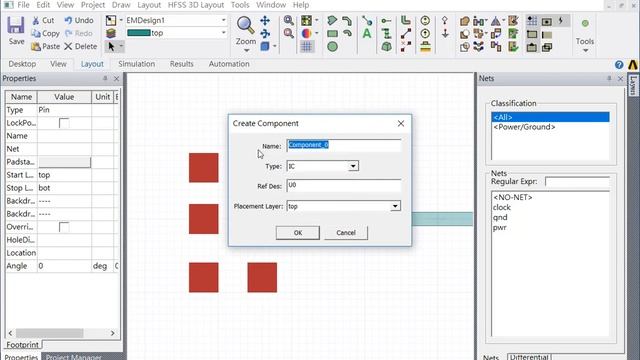Select the clock net in Nets list
This screenshot has width=640, height=360.
[x=502, y=207]
